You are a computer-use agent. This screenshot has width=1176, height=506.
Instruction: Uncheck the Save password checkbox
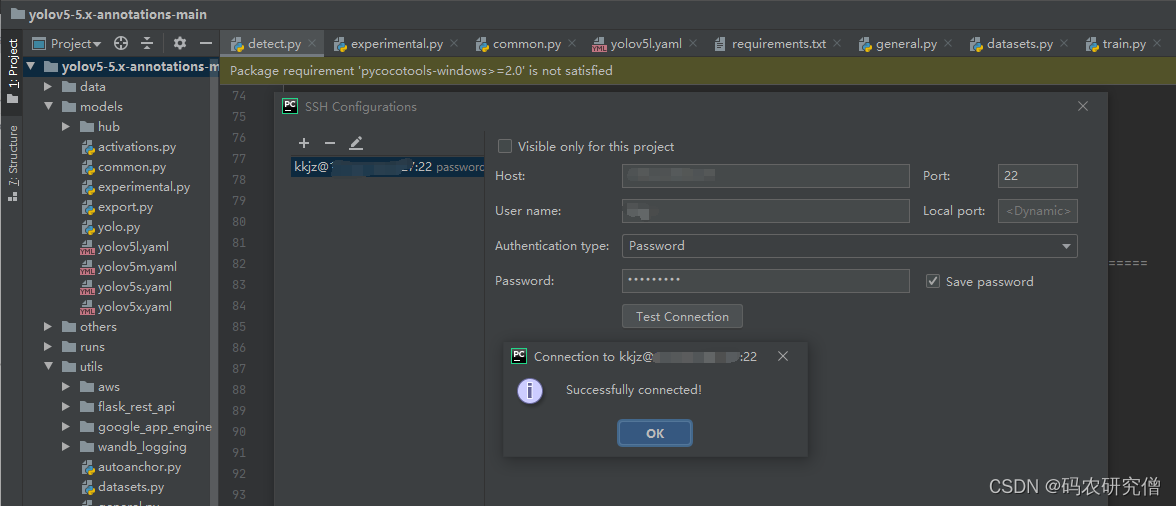coord(933,281)
